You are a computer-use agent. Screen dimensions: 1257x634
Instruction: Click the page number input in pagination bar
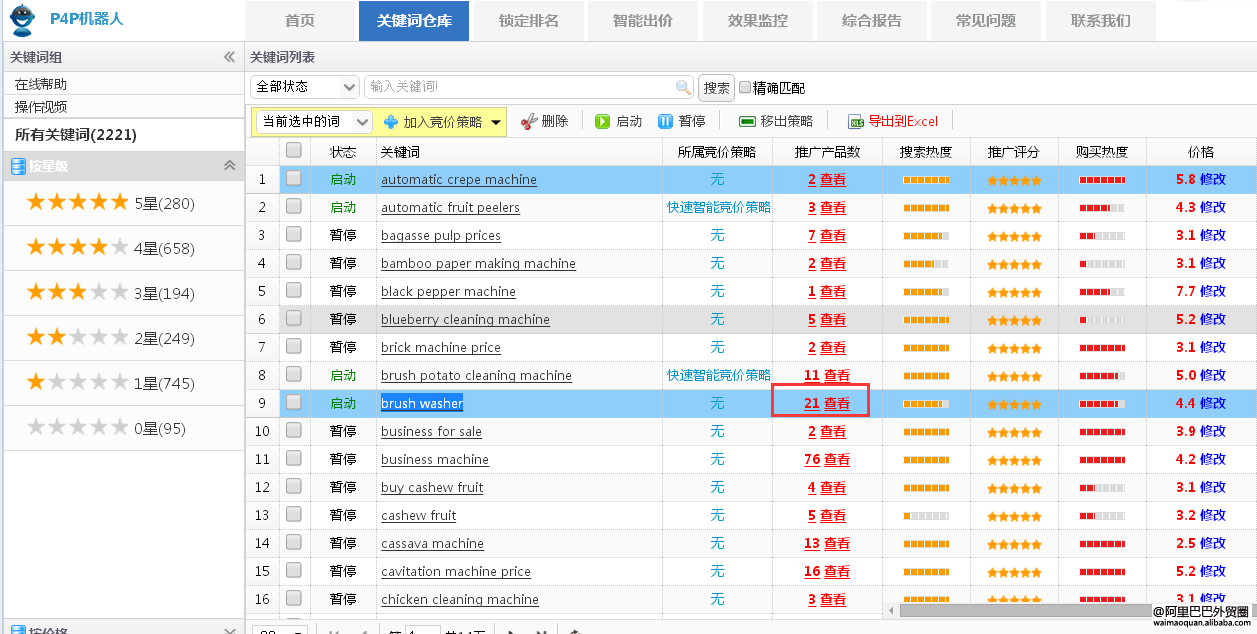[x=422, y=630]
